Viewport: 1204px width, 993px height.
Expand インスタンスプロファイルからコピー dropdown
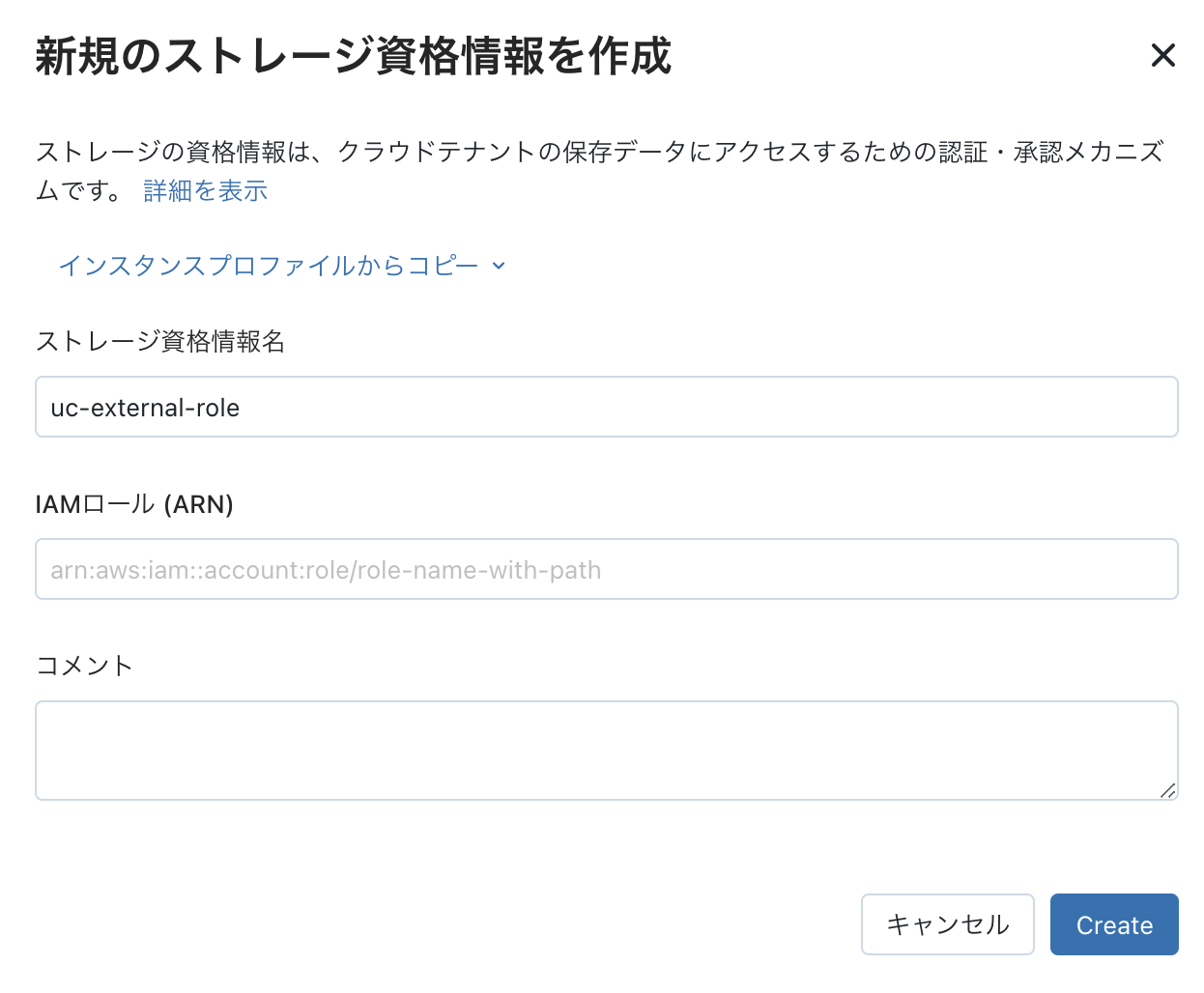[x=282, y=266]
